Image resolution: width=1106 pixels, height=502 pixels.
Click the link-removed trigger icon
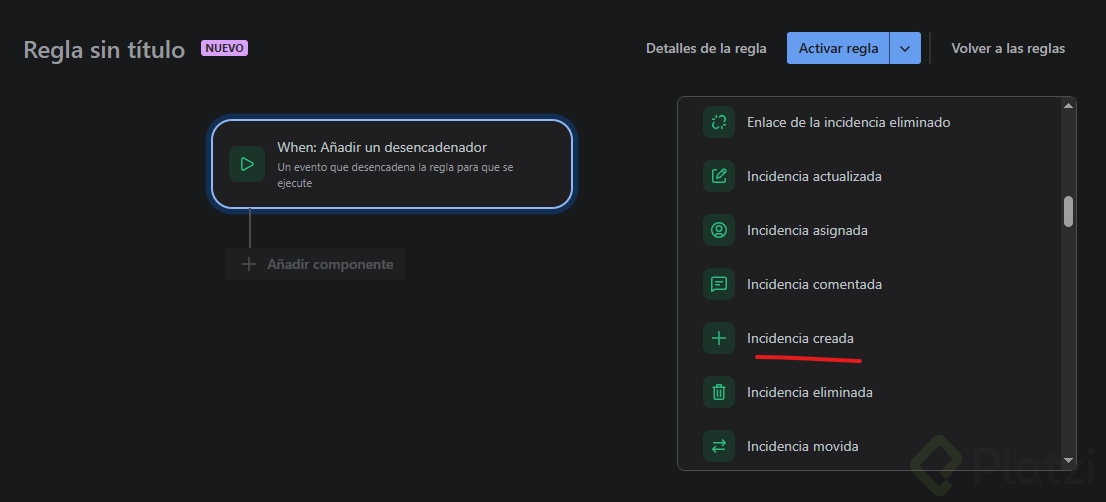[x=718, y=123]
